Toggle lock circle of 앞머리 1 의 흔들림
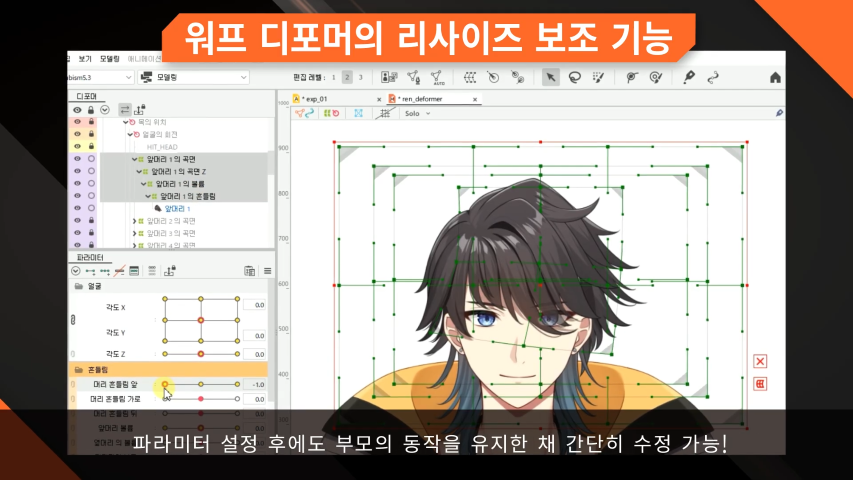 click(91, 196)
